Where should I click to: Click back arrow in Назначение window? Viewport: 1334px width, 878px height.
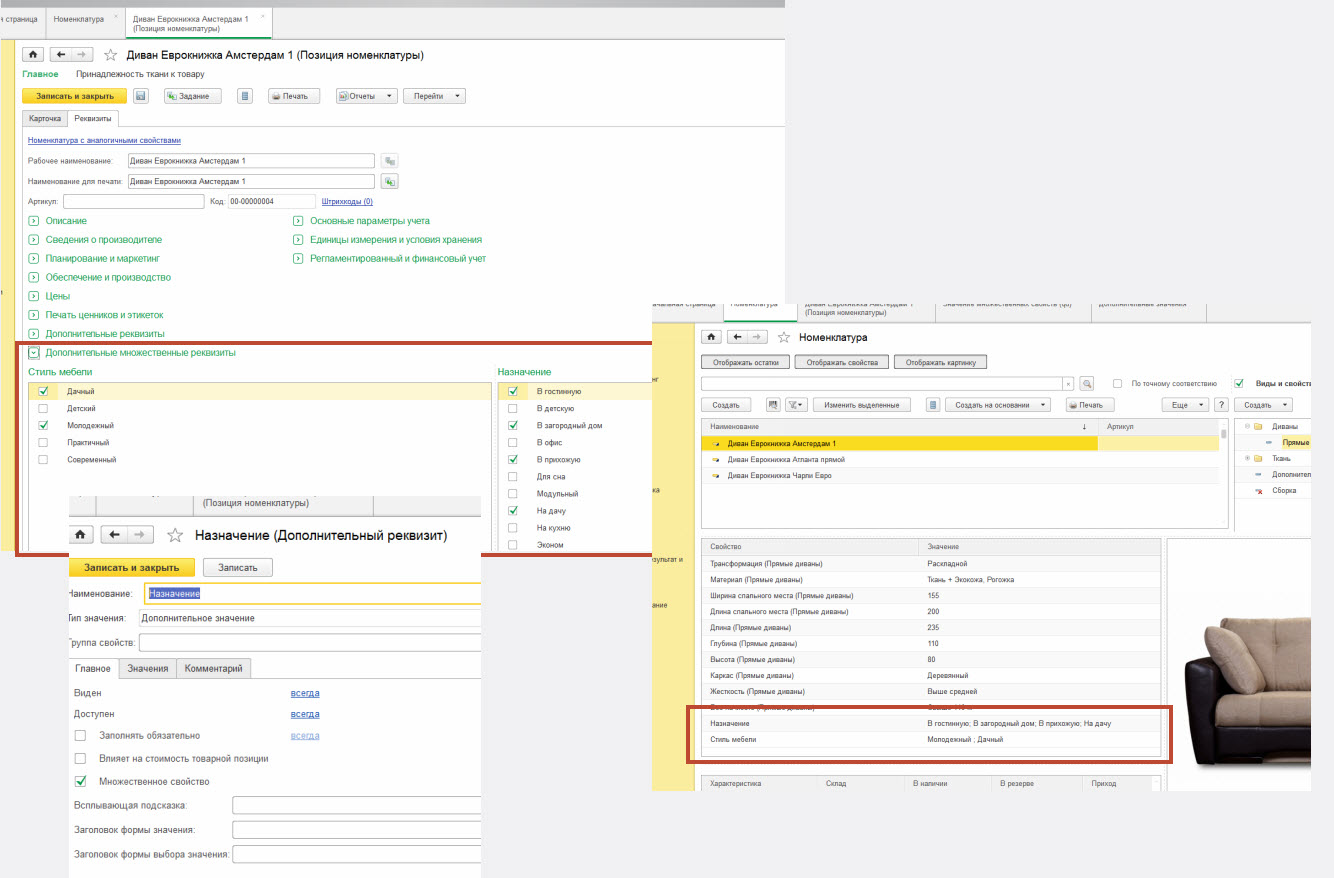[x=115, y=535]
